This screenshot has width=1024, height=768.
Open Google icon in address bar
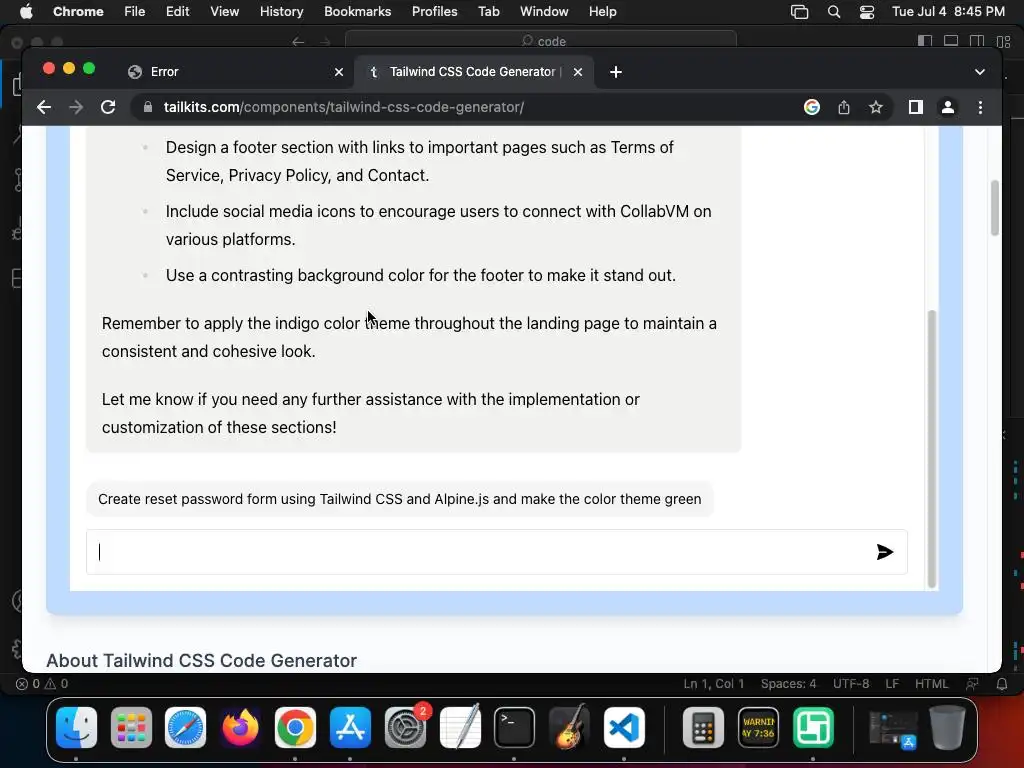pyautogui.click(x=812, y=107)
